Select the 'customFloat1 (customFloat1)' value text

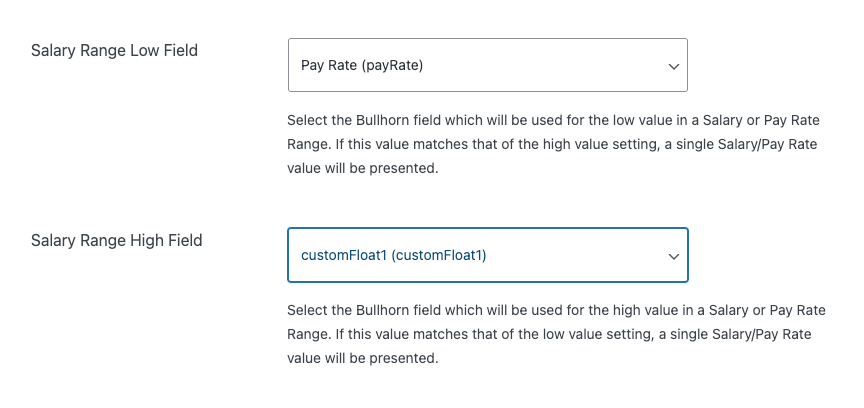coord(394,256)
